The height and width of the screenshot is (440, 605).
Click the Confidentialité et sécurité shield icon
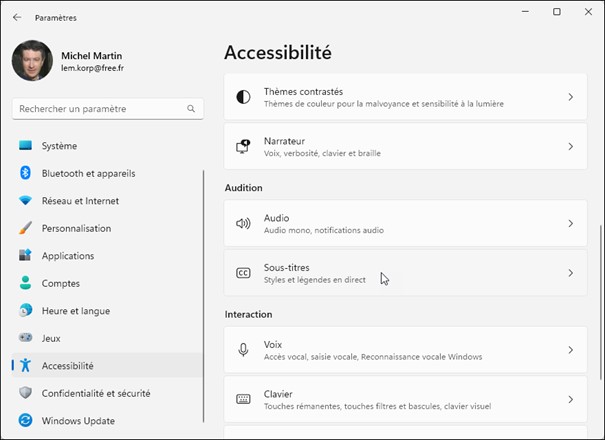click(x=25, y=393)
